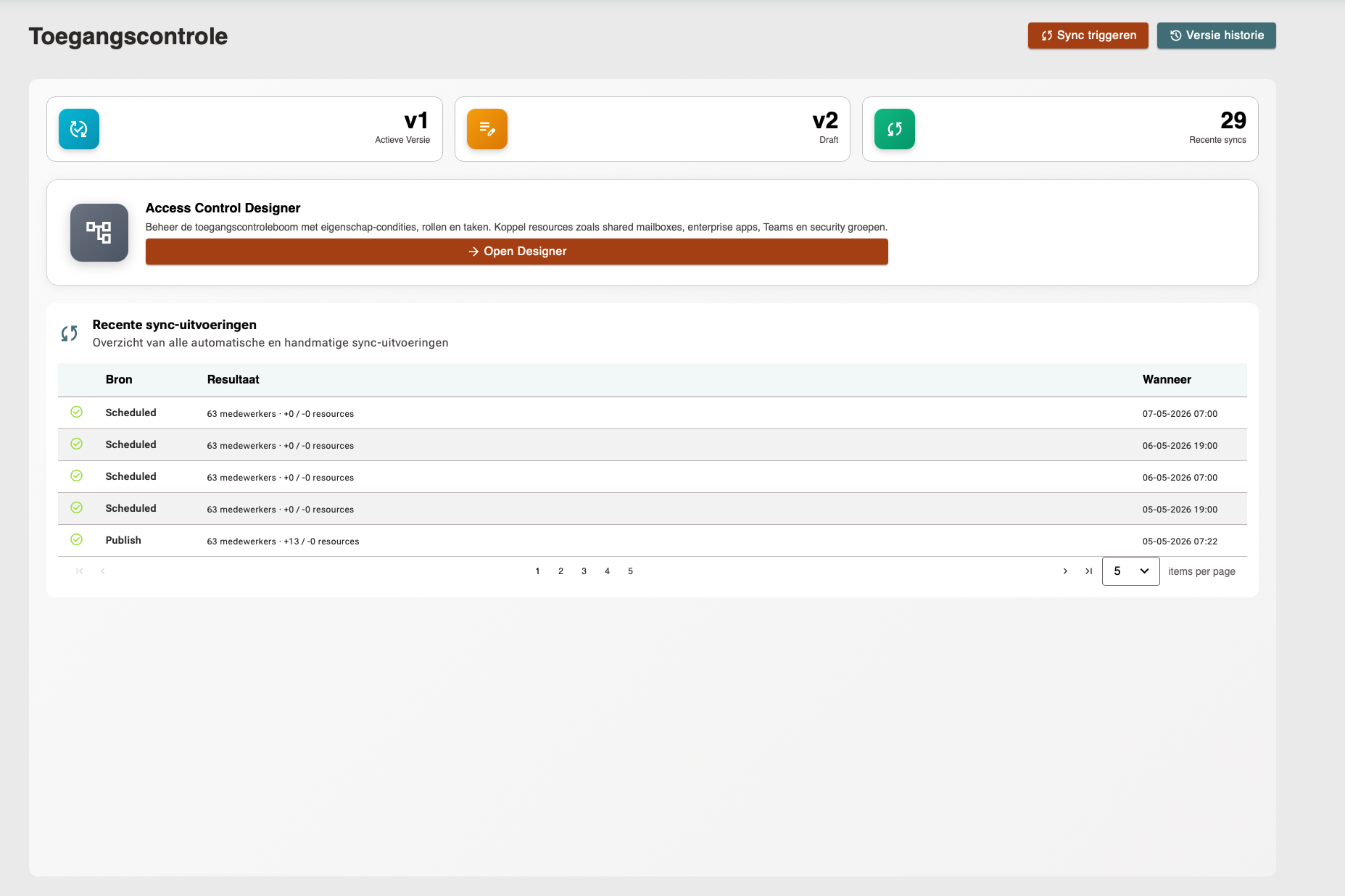Jump to the last page arrow
The height and width of the screenshot is (896, 1345).
coord(1088,571)
